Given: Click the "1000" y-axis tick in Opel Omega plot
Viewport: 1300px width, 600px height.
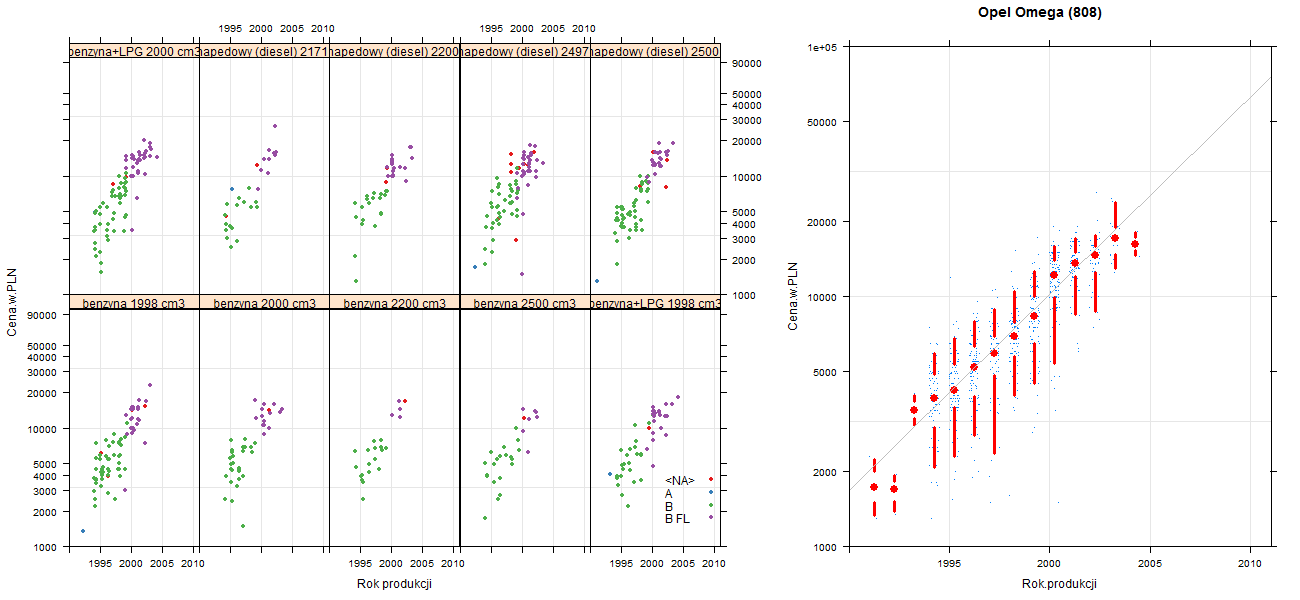Looking at the screenshot, I should 827,547.
